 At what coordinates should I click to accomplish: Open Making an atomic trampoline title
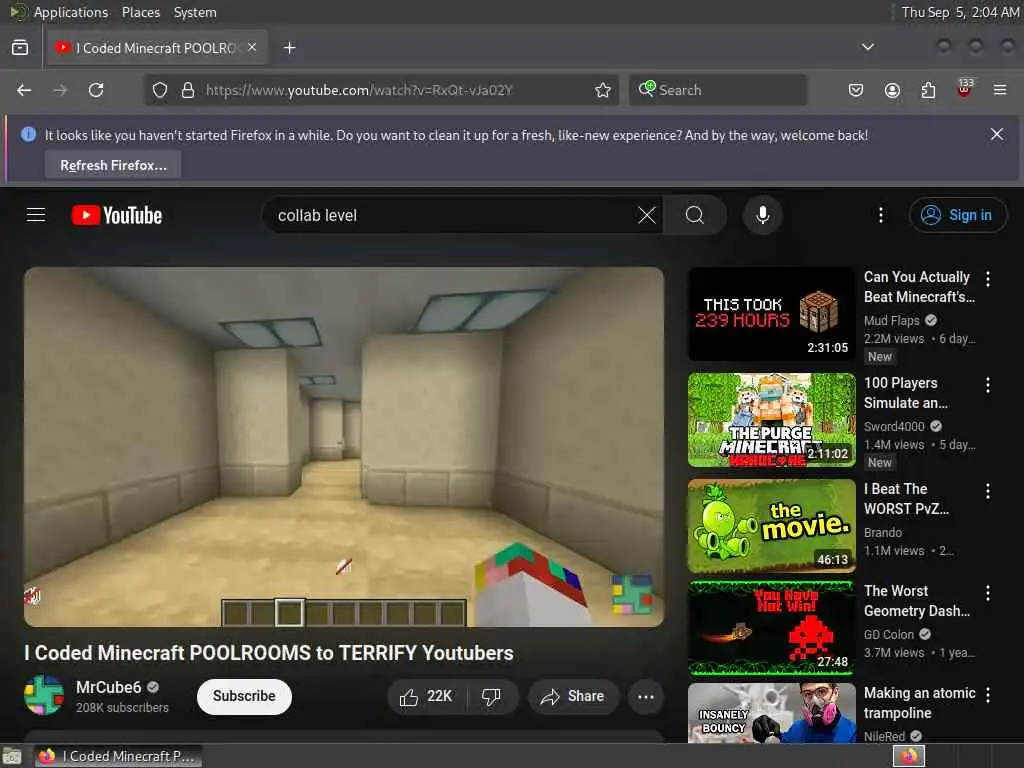[920, 703]
